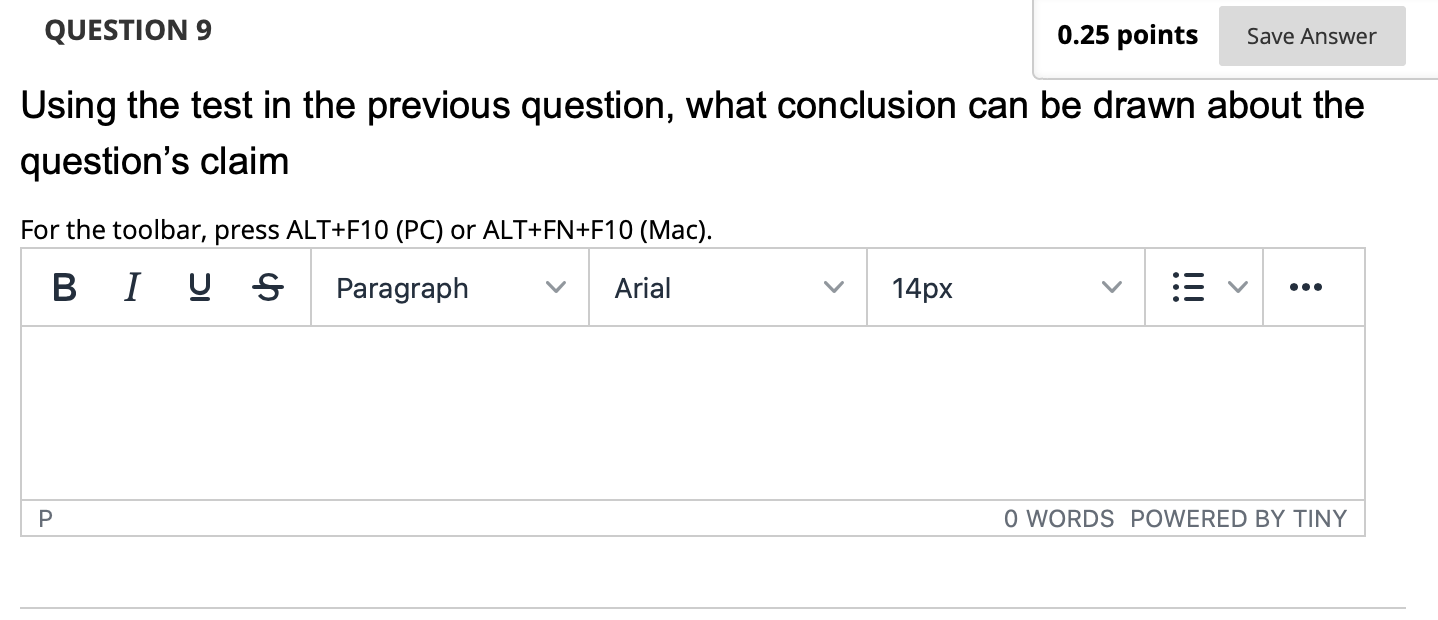Click the 0 WORDS word count
The height and width of the screenshot is (620, 1438).
click(x=1059, y=518)
